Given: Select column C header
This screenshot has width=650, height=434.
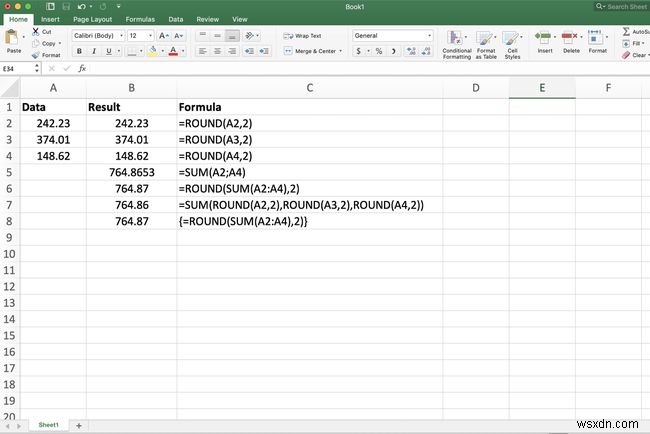Looking at the screenshot, I should (310, 88).
